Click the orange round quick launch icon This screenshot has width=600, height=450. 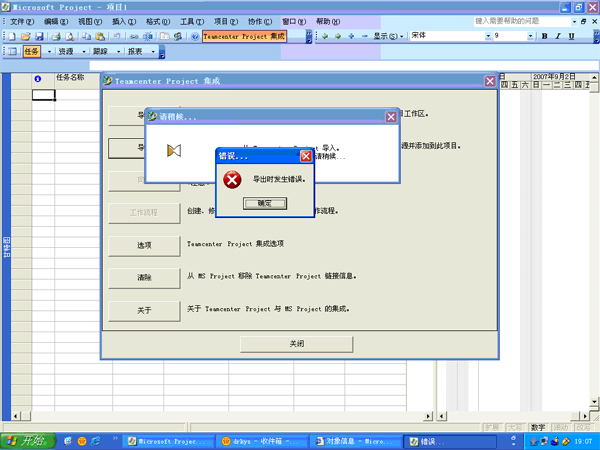82,441
